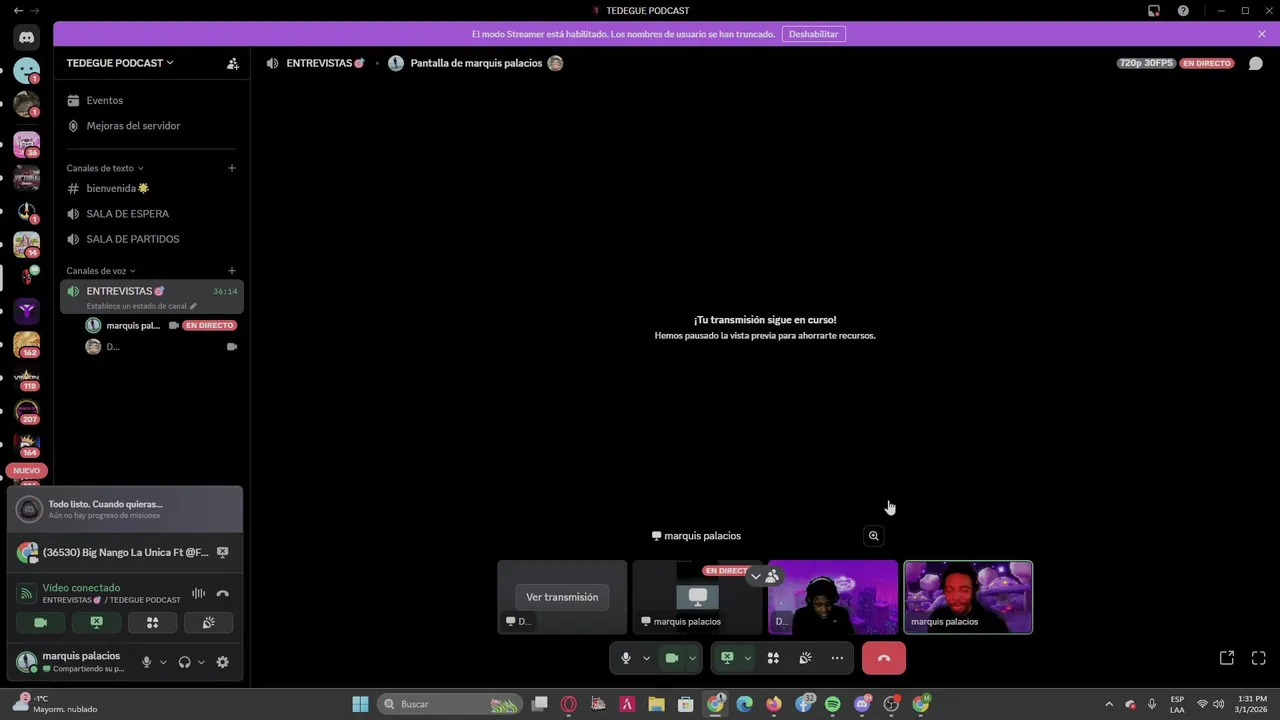Open more options ellipsis in call bar
The width and height of the screenshot is (1280, 720).
(837, 658)
